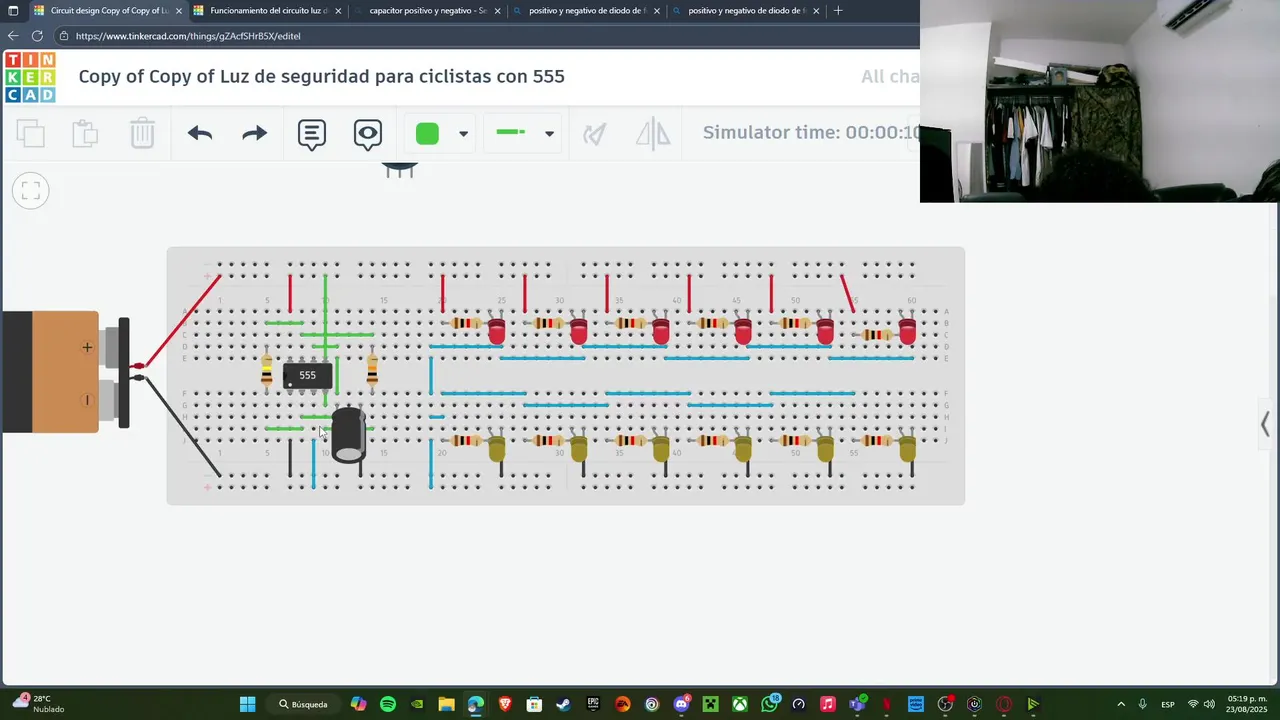The height and width of the screenshot is (720, 1280).
Task: Toggle notes visibility eye icon
Action: [x=368, y=134]
